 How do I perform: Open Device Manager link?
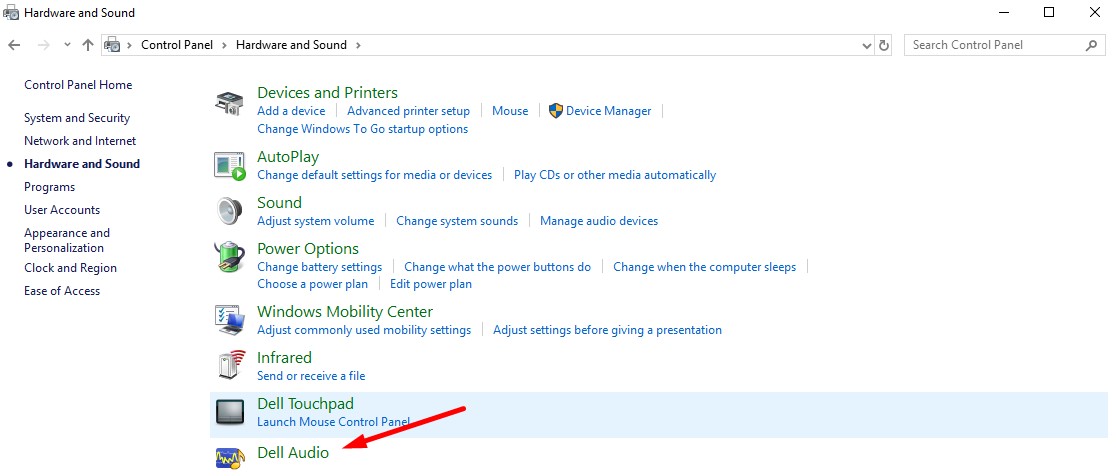[x=609, y=111]
